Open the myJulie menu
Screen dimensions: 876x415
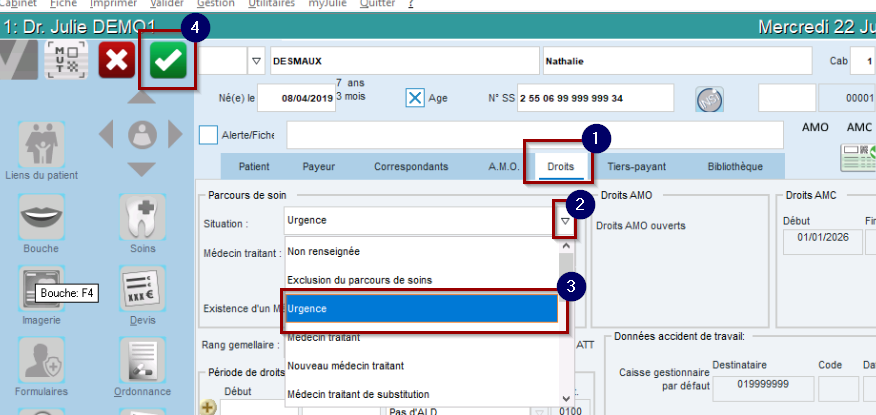(327, 3)
